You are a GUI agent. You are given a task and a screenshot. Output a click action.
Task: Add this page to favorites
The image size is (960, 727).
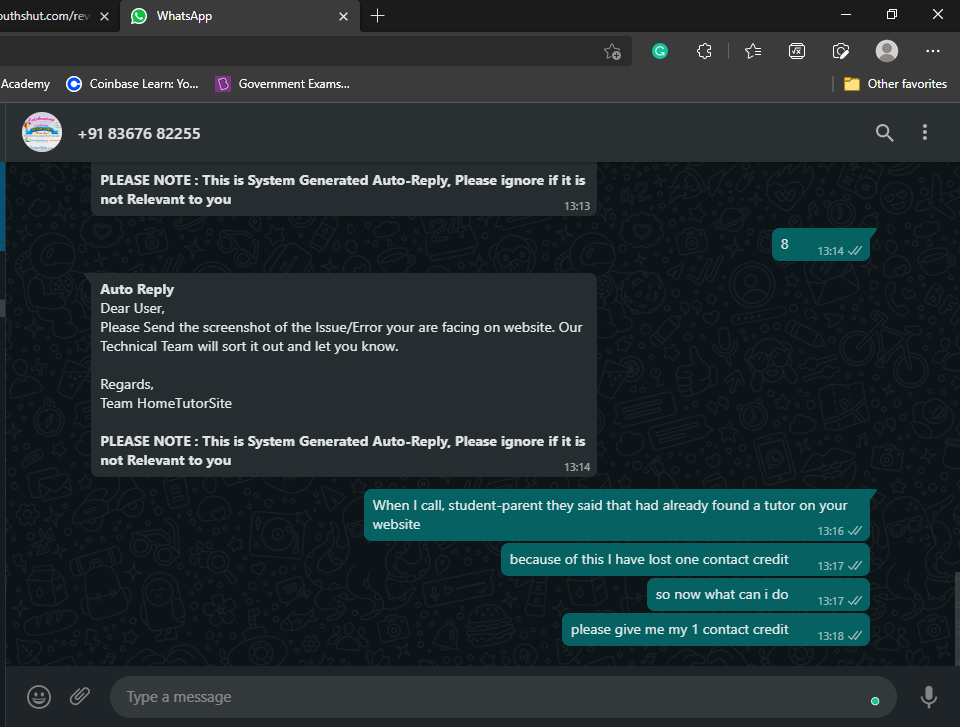[612, 51]
